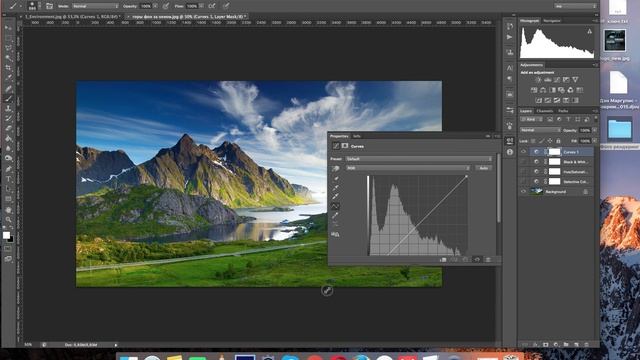Image resolution: width=640 pixels, height=360 pixels.
Task: Click the Properties panel scrollbar
Action: (498, 189)
